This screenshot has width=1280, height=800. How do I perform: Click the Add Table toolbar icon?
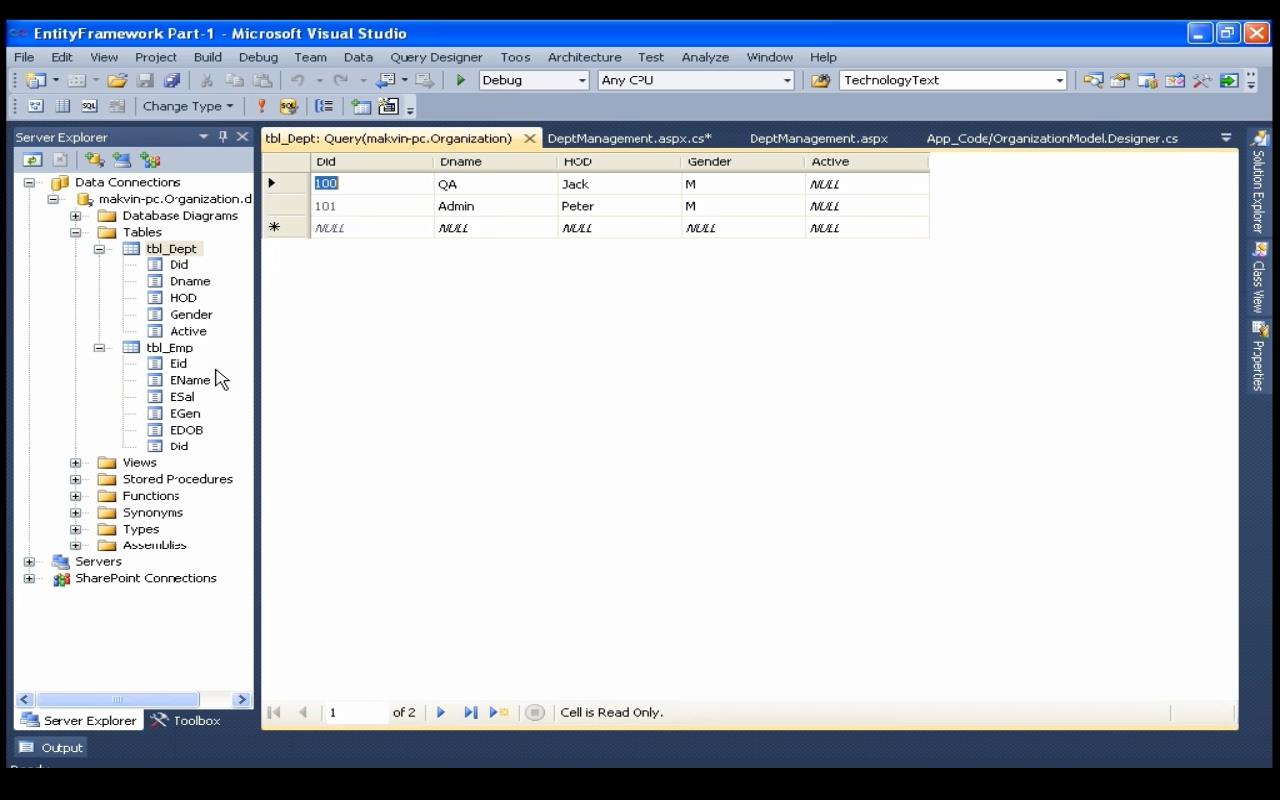(x=361, y=106)
